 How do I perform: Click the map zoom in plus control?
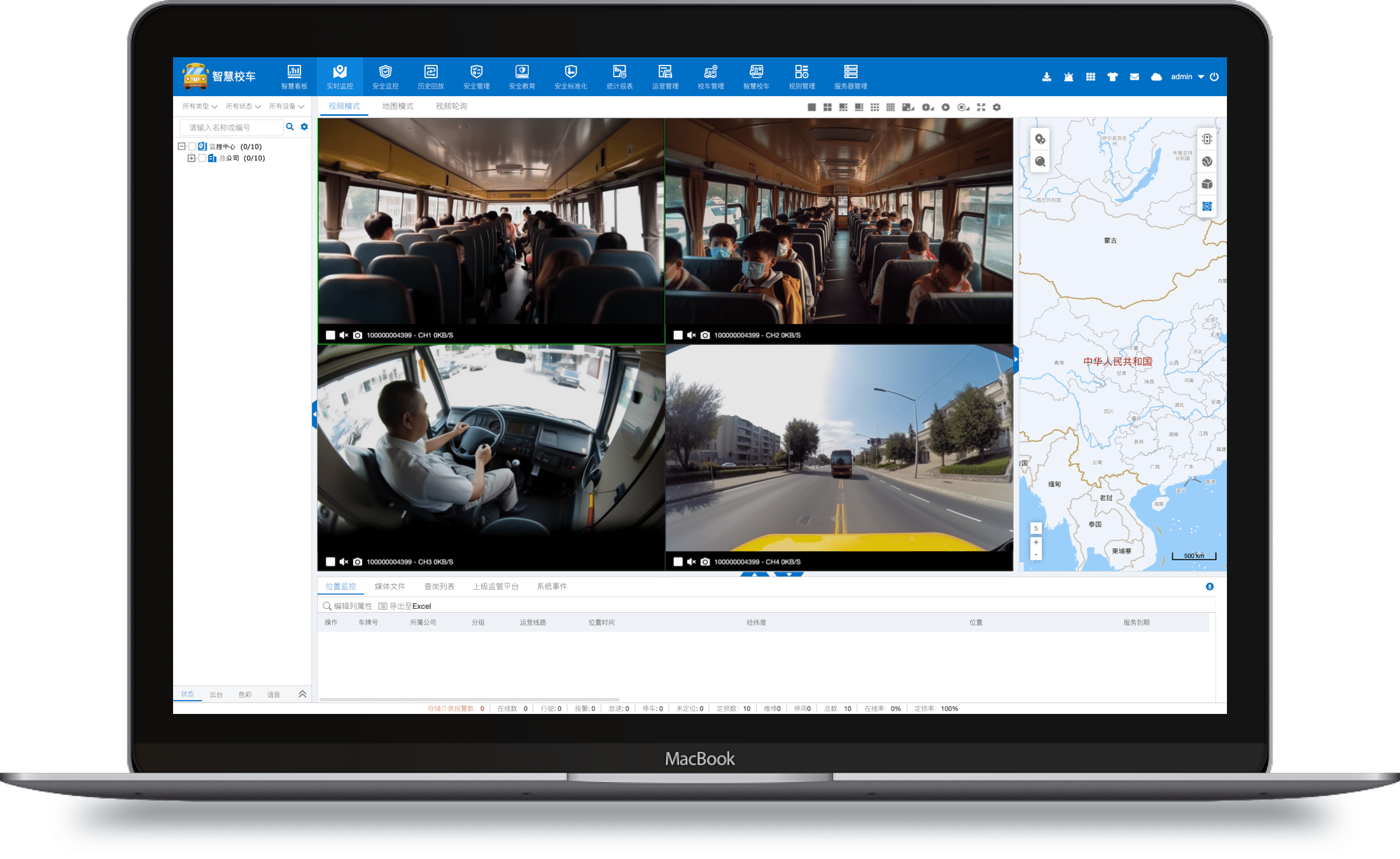coord(1036,542)
